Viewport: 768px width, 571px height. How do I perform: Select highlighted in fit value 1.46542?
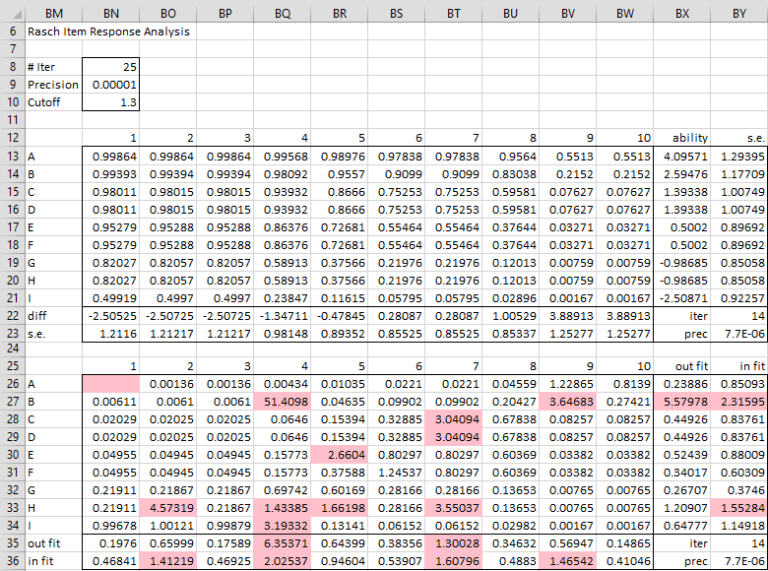click(x=568, y=561)
